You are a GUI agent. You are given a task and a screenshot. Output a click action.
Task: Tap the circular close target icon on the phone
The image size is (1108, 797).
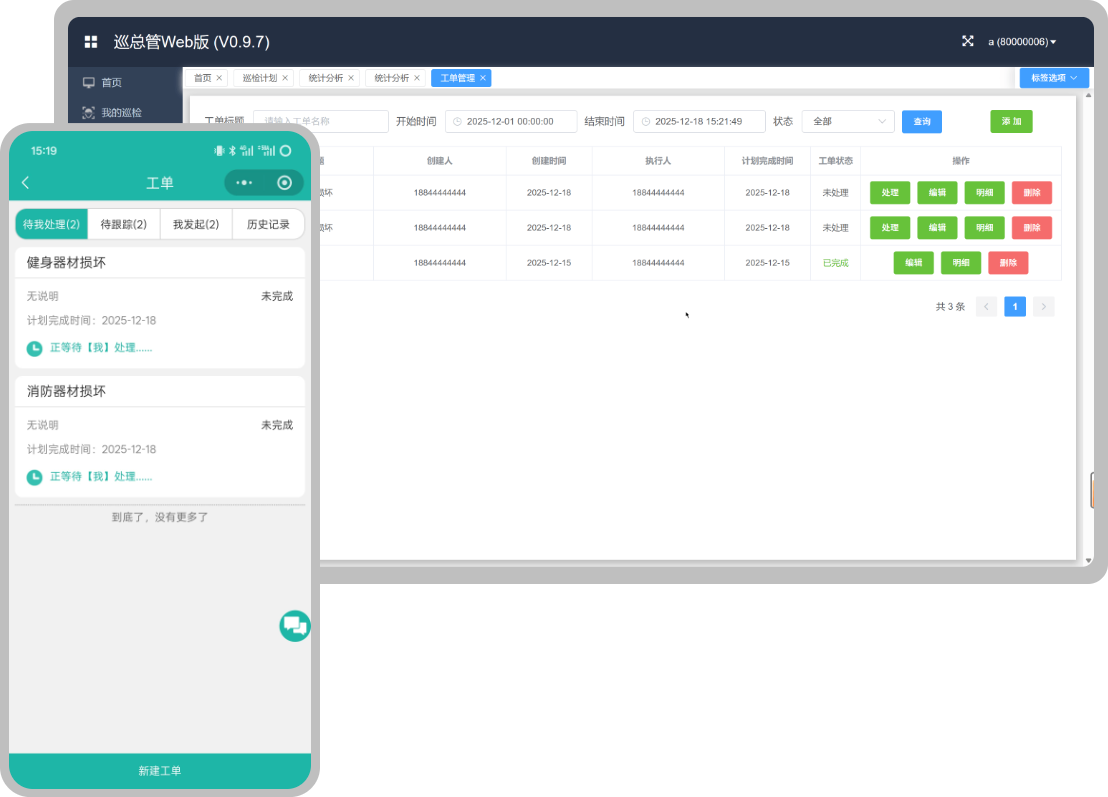(285, 182)
